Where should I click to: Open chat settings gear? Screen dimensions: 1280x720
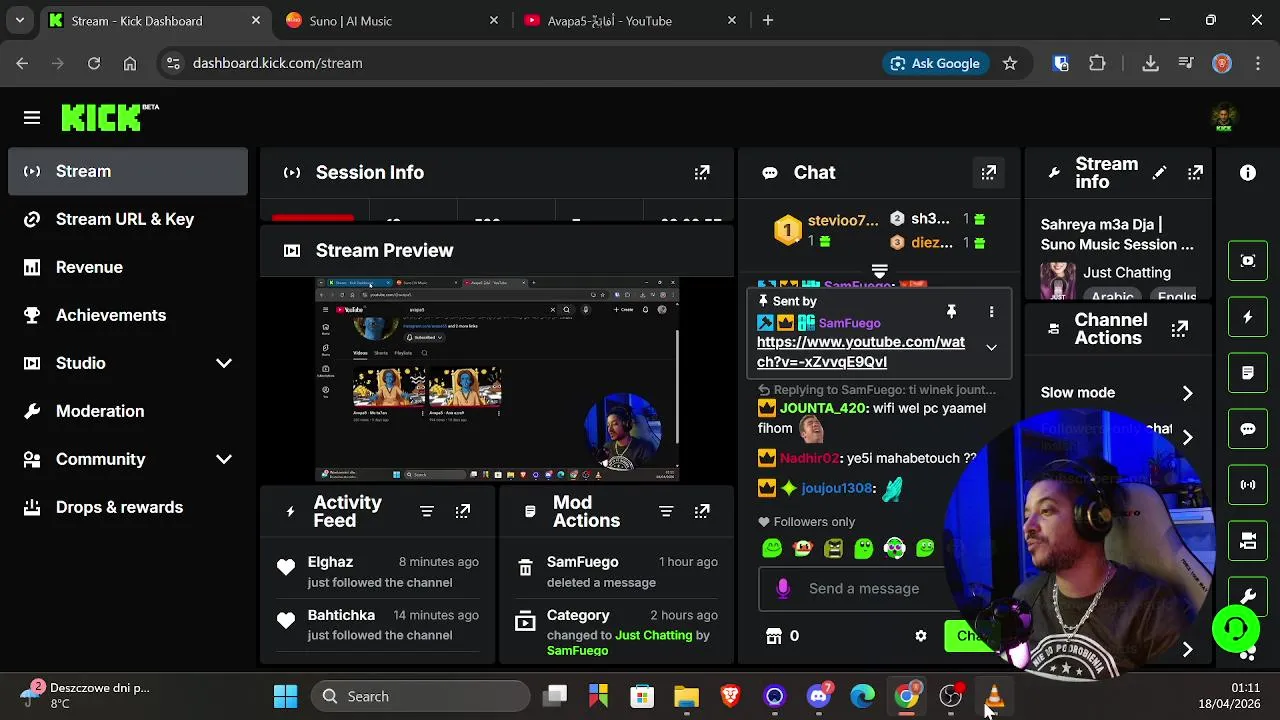(921, 636)
